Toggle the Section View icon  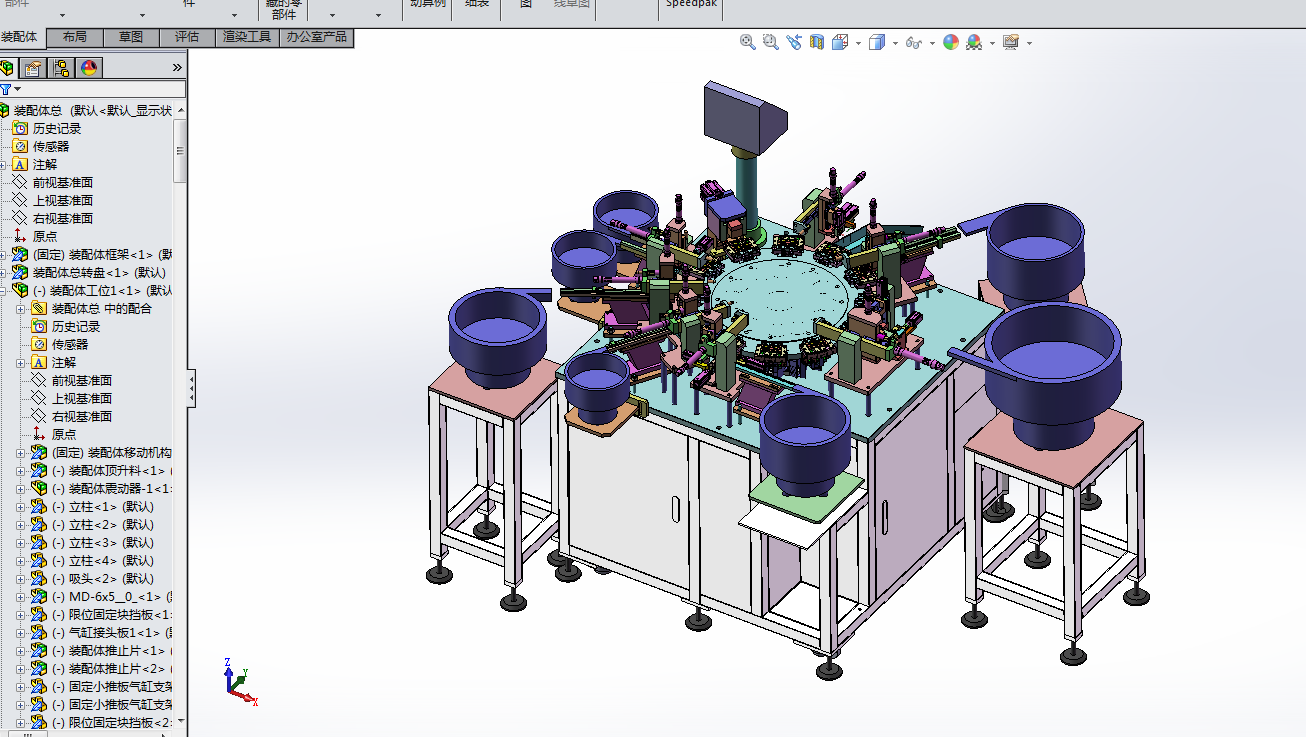point(817,42)
